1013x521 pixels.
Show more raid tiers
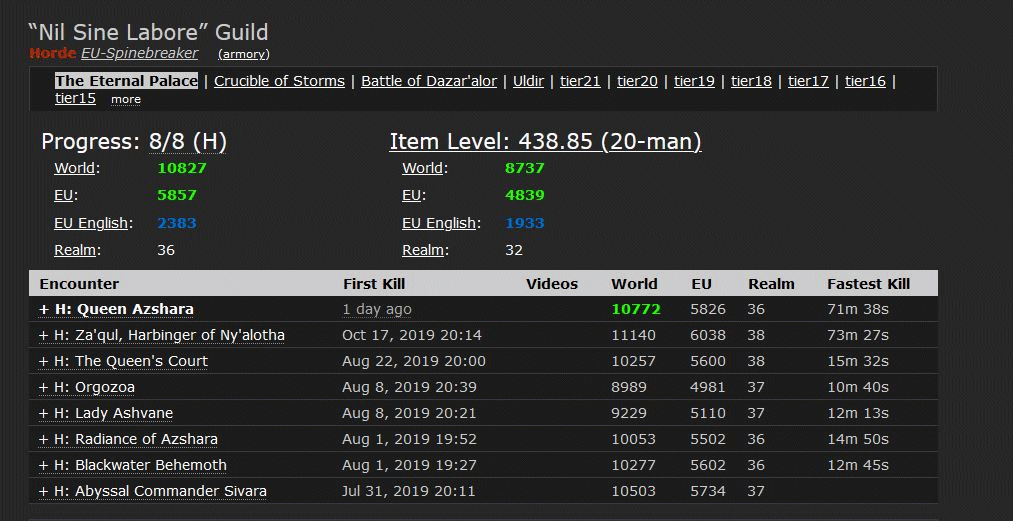(126, 99)
